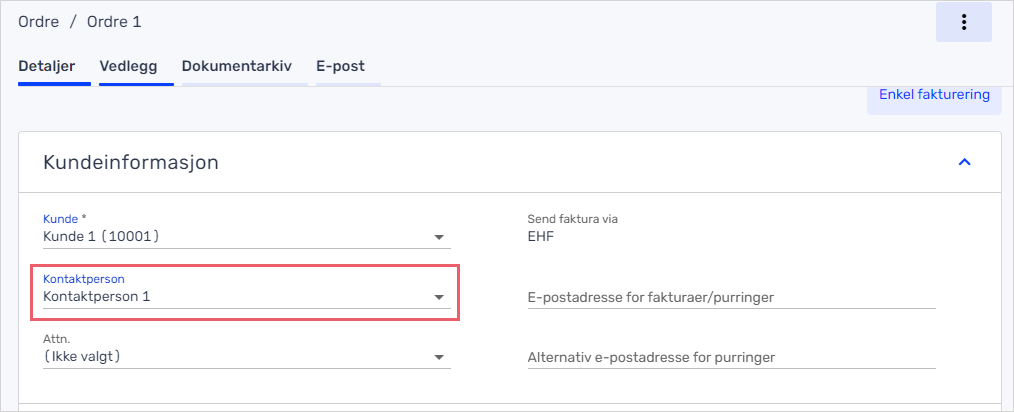The width and height of the screenshot is (1014, 412).
Task: Switch to the Detaljer tab
Action: 47,66
